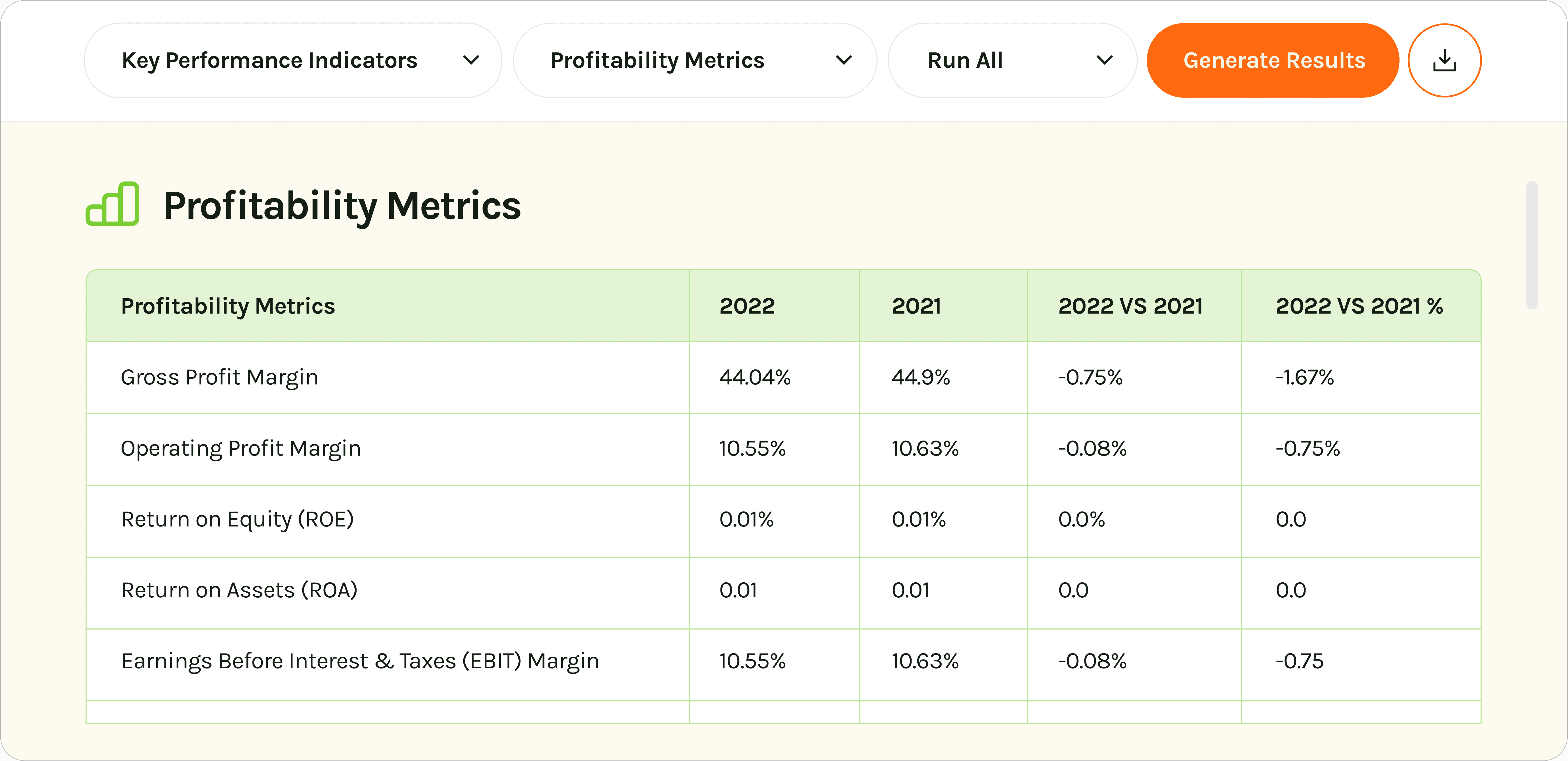Click the Profitability Metrics section heading
1568x761 pixels.
point(342,206)
